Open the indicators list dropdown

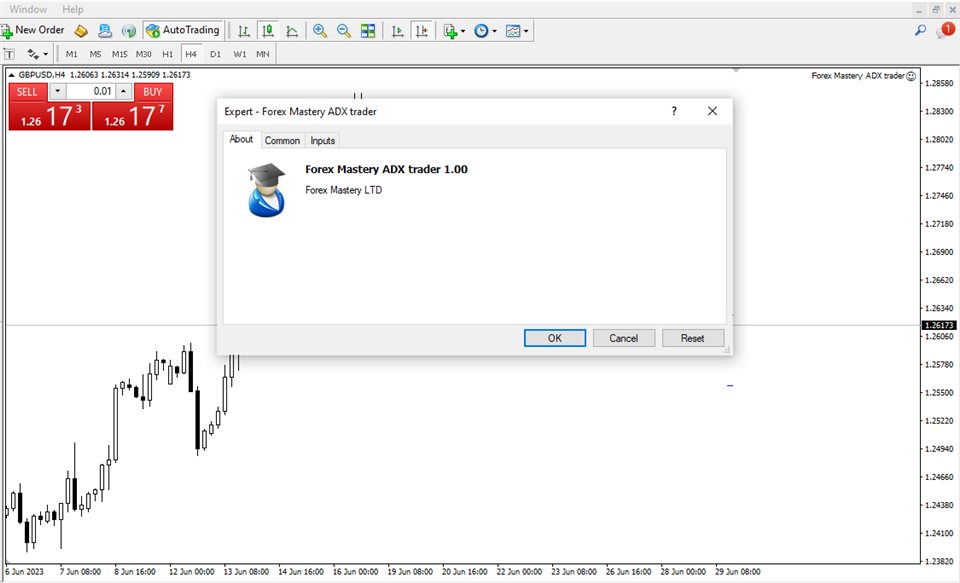pos(455,31)
